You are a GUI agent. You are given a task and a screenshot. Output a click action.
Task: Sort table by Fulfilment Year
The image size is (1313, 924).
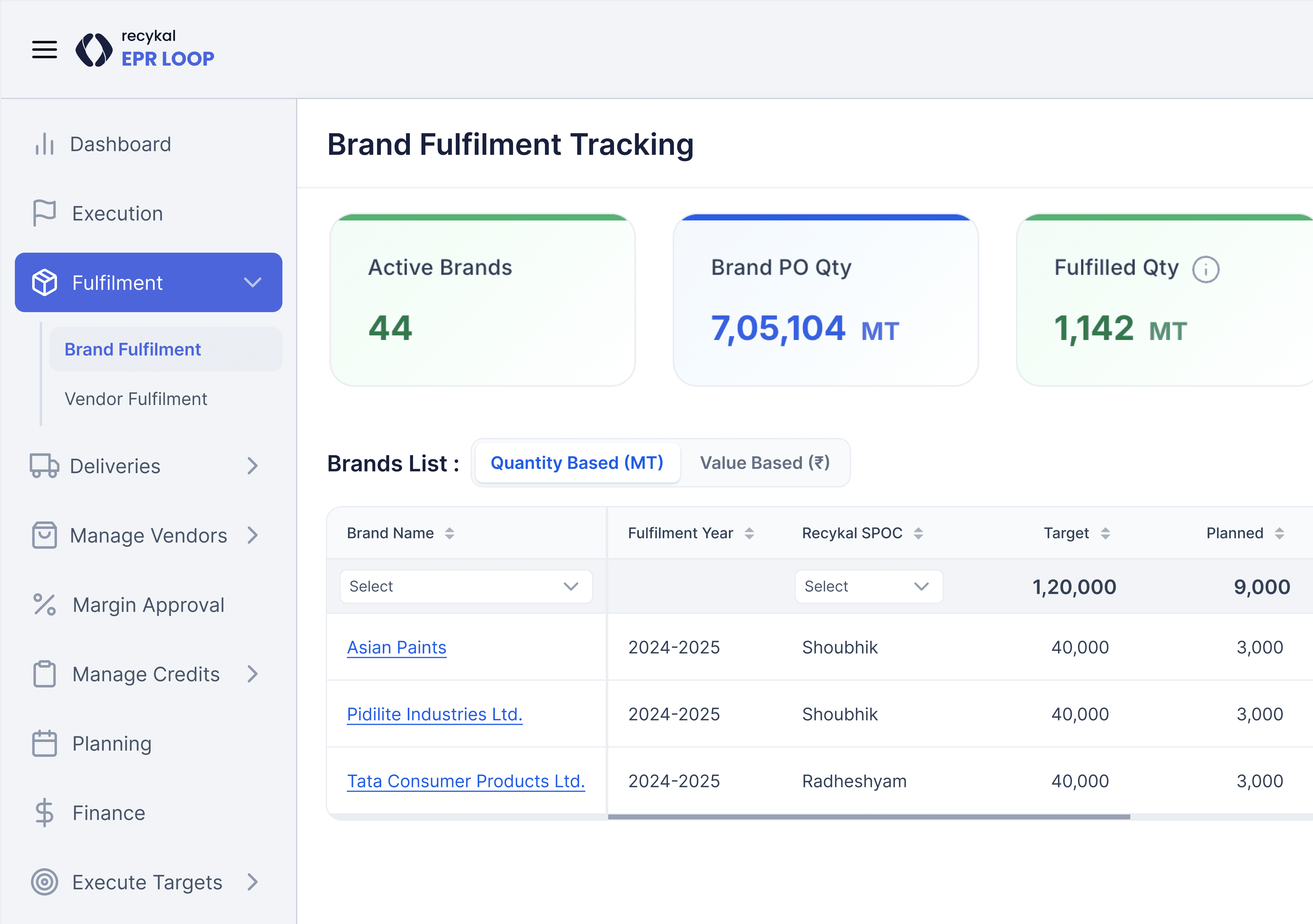tap(749, 534)
